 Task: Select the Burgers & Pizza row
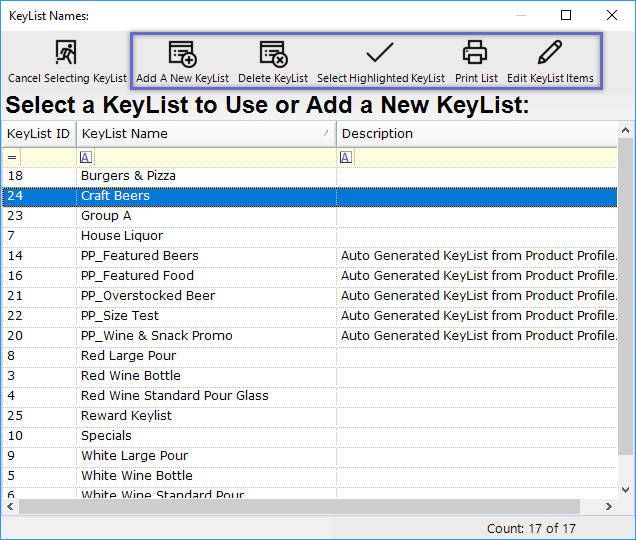coord(128,176)
